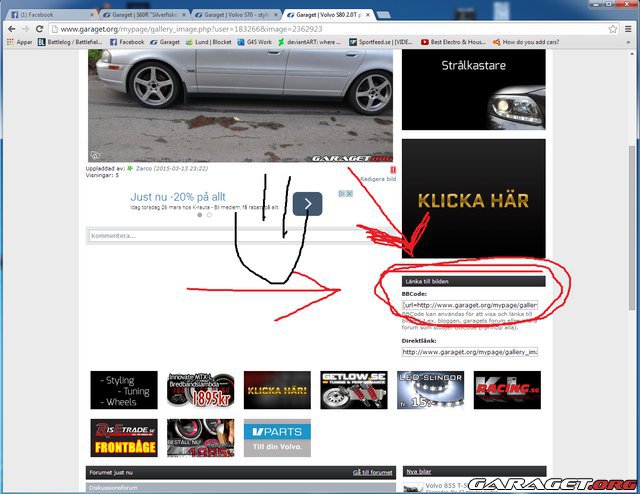Open the Apper apps shortcut

click(x=19, y=42)
